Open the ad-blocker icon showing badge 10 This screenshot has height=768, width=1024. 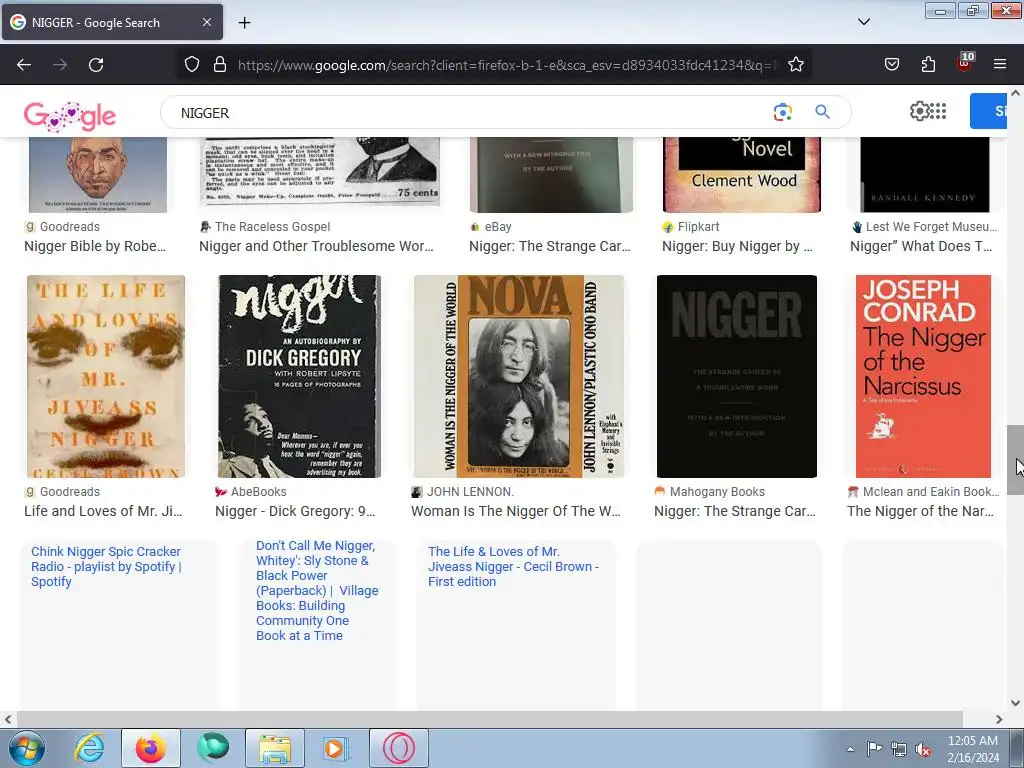point(965,62)
